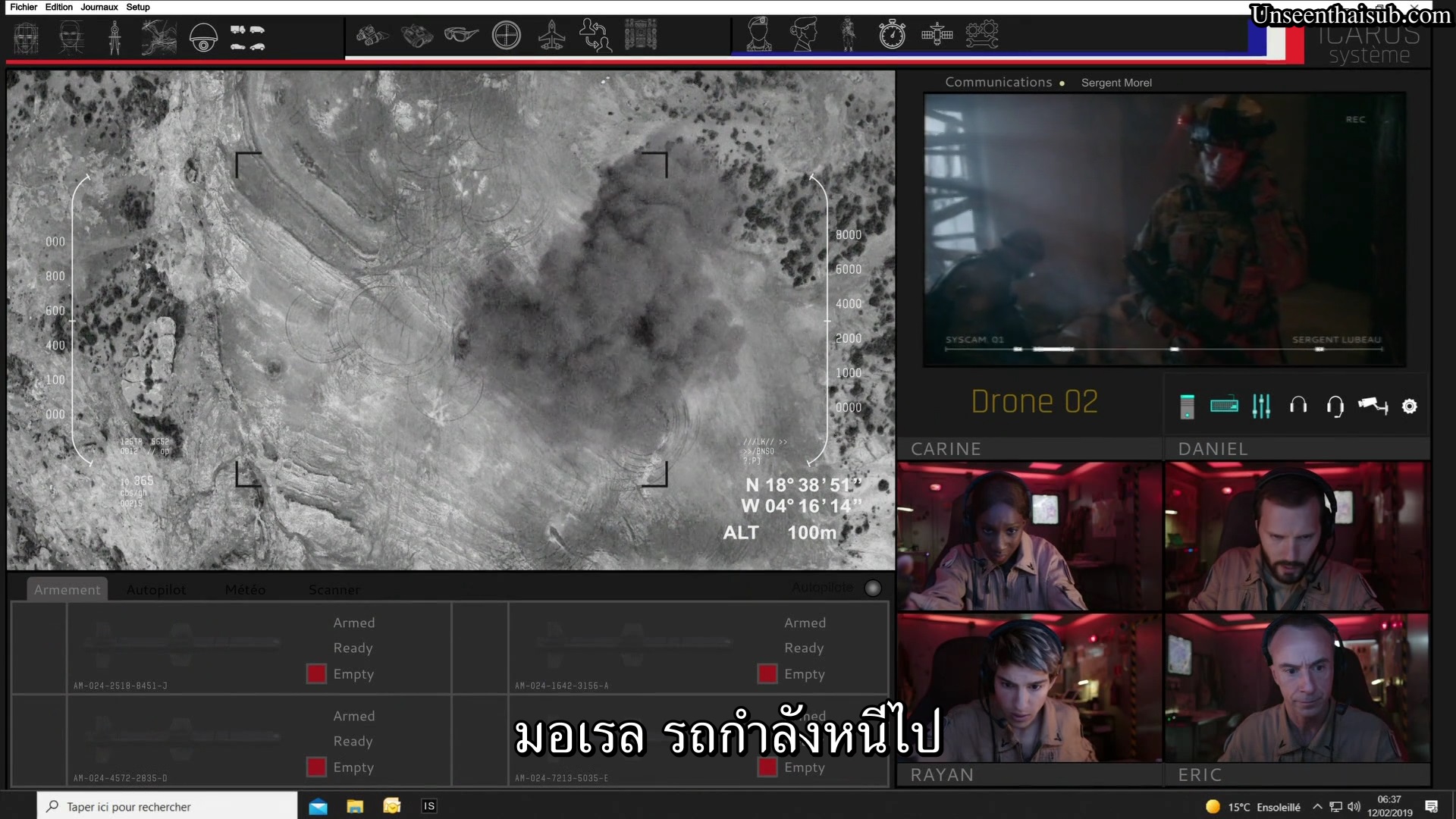The image size is (1456, 819).
Task: Select the satellite icon
Action: (x=937, y=34)
